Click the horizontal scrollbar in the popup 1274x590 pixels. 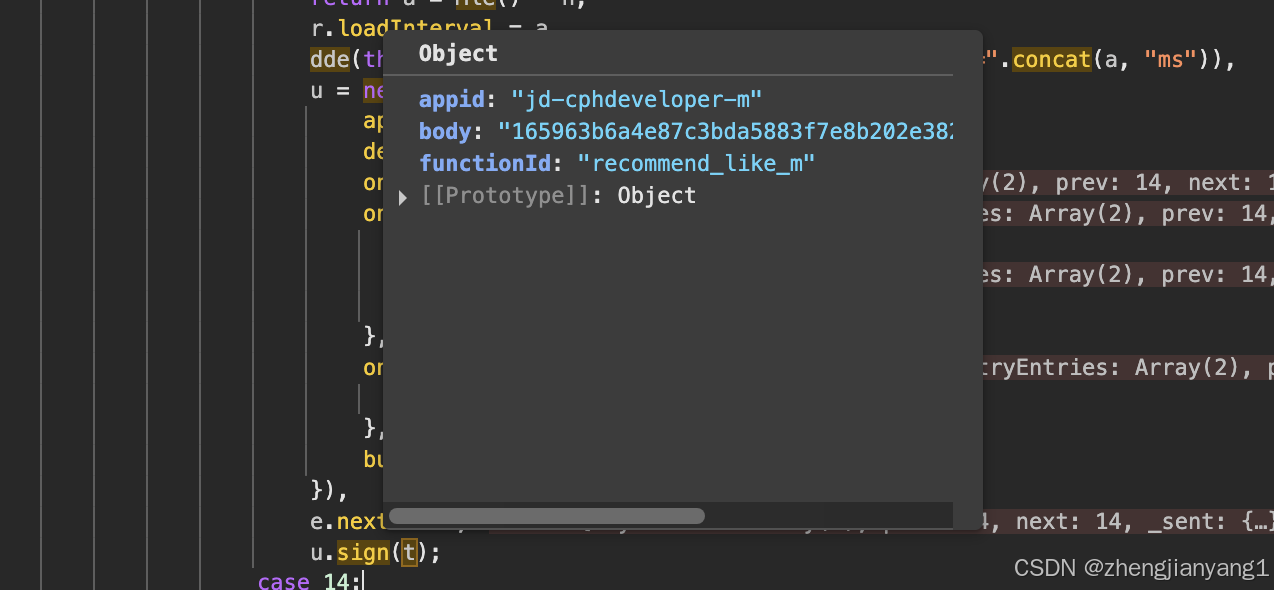tap(546, 516)
